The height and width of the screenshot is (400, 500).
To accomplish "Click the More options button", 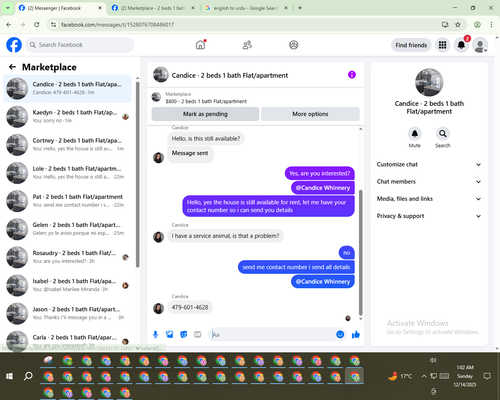I will (310, 114).
